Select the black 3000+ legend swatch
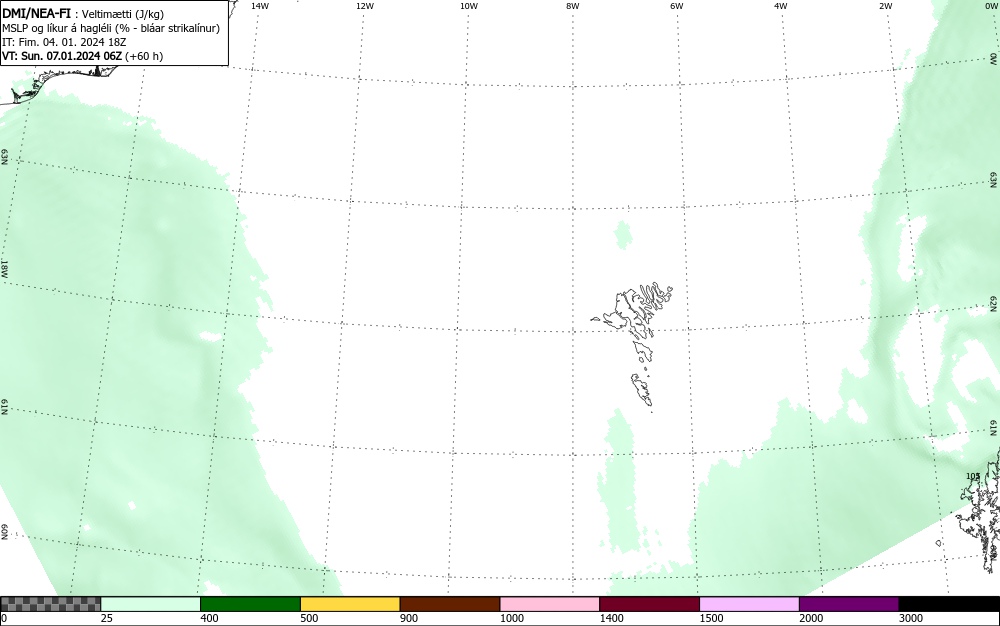The image size is (1000, 626). tap(949, 604)
